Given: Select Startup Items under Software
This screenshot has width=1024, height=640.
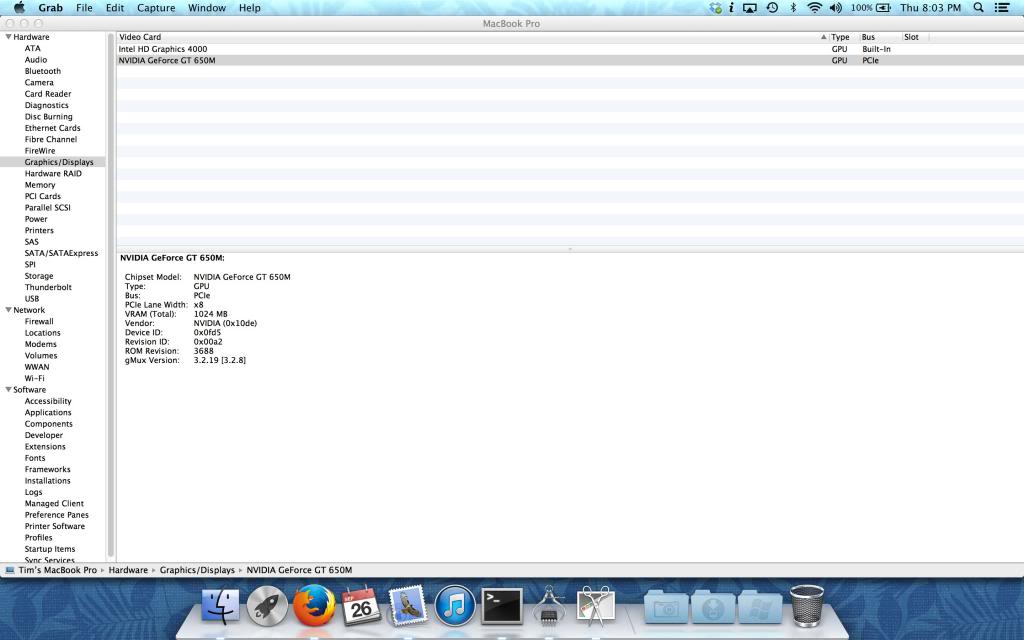Looking at the screenshot, I should [x=50, y=549].
